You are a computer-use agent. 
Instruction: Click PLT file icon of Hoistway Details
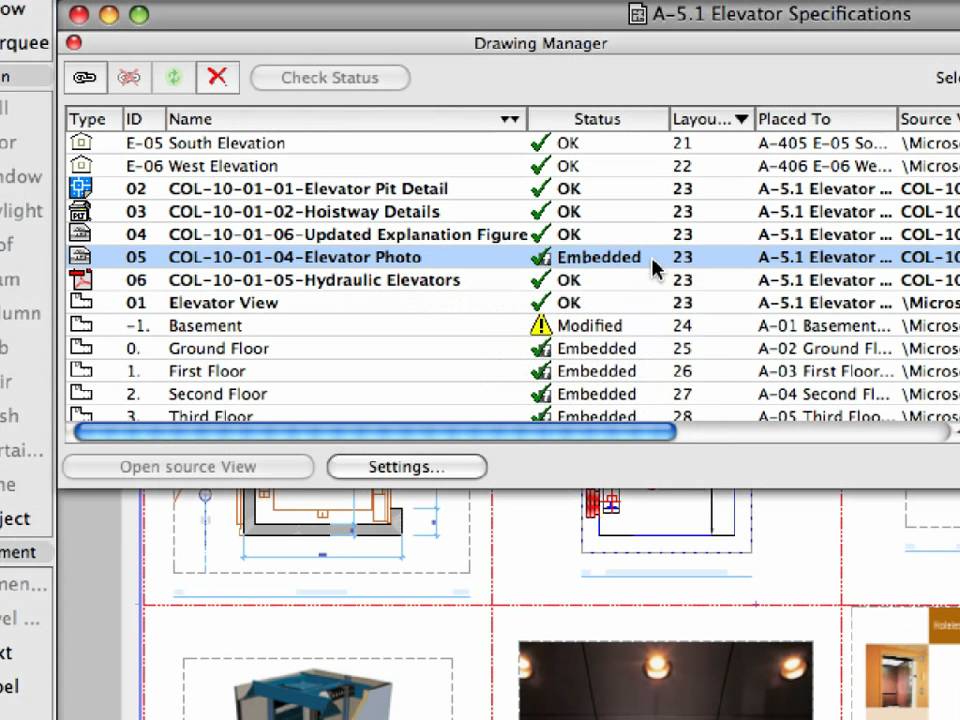(x=80, y=211)
